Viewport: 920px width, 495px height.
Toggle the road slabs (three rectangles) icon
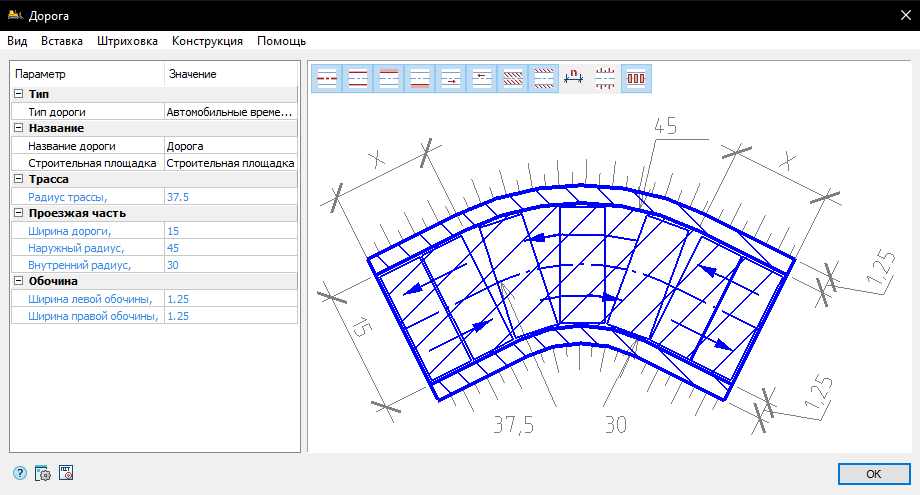click(x=636, y=79)
